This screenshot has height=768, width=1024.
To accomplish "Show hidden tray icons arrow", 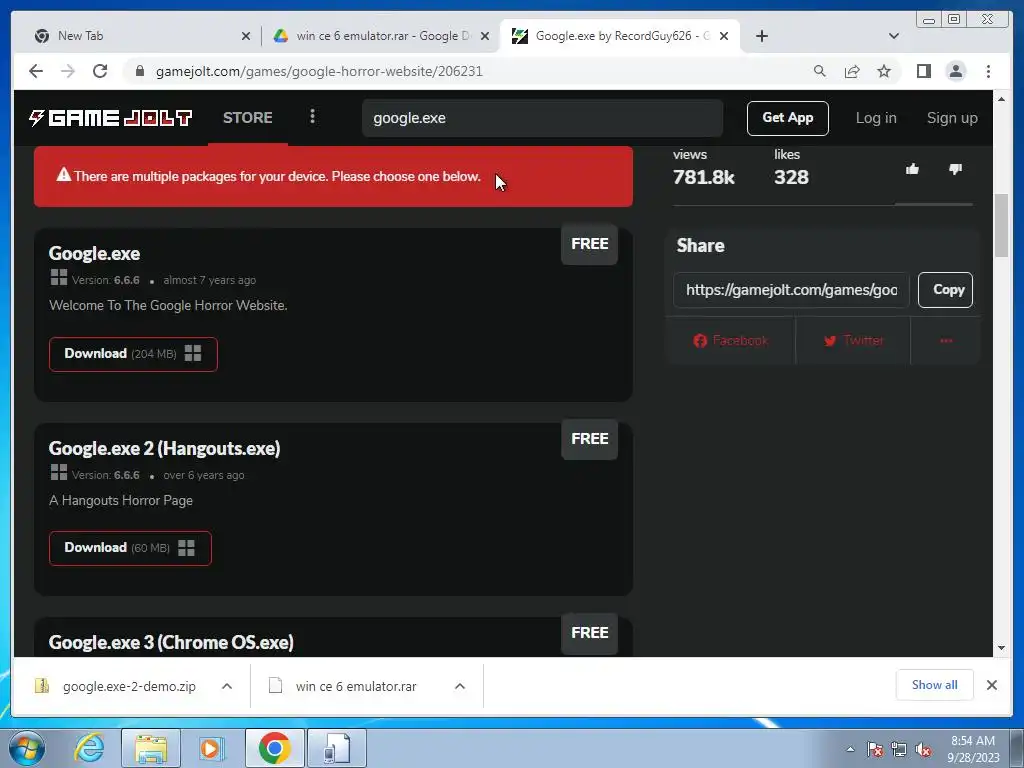I will click(850, 749).
